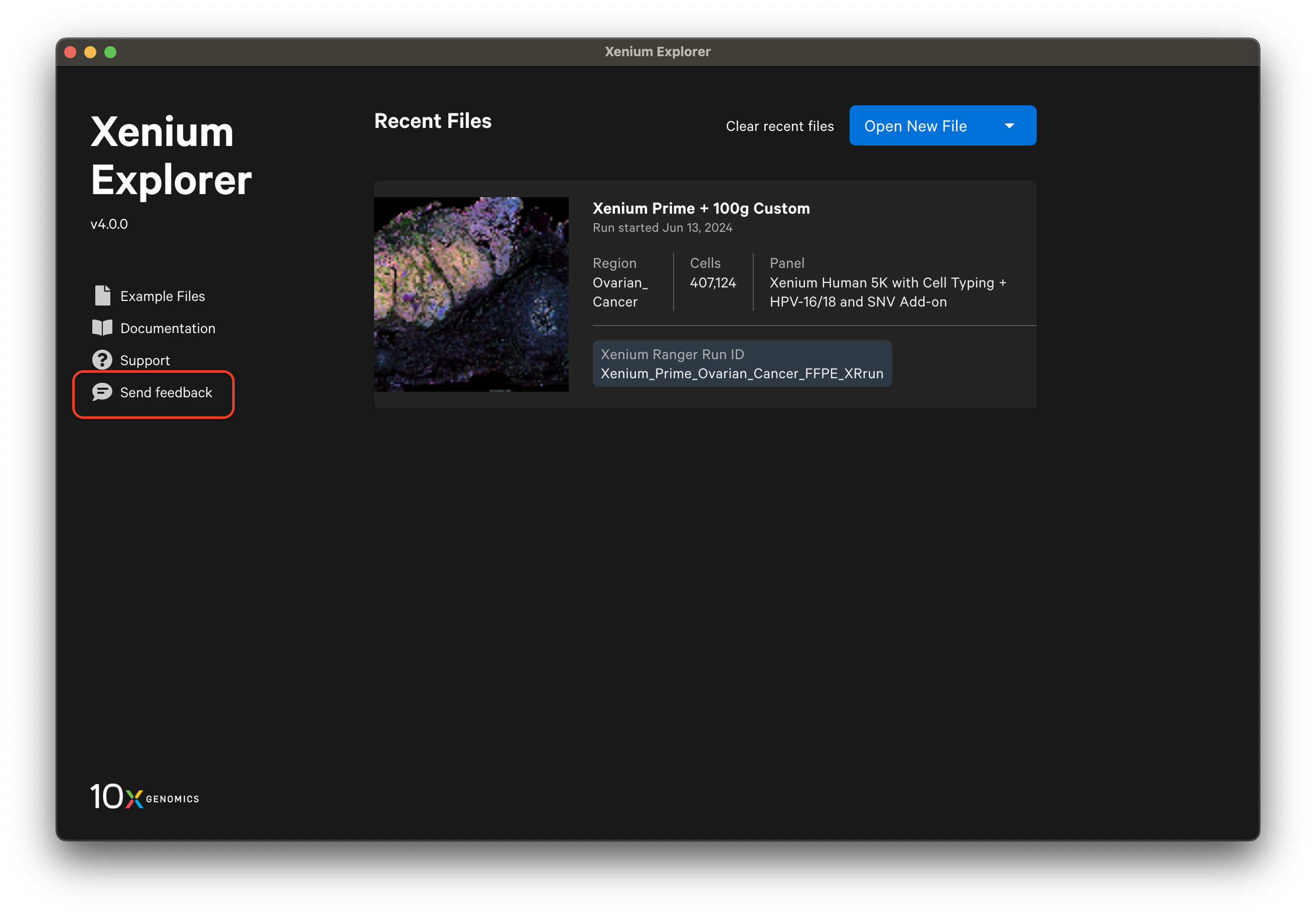Expand the Open New File dropdown arrow
Screen dimensions: 1316x915
pyautogui.click(x=1010, y=125)
